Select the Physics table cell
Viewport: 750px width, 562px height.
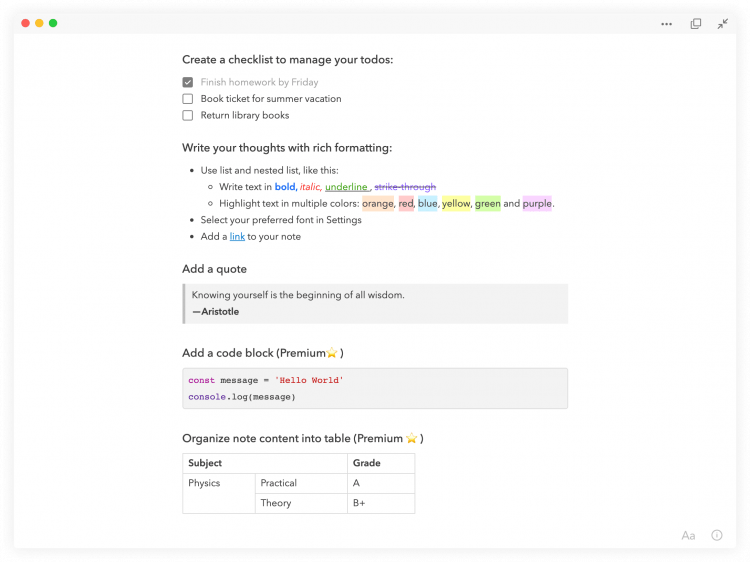tap(219, 493)
